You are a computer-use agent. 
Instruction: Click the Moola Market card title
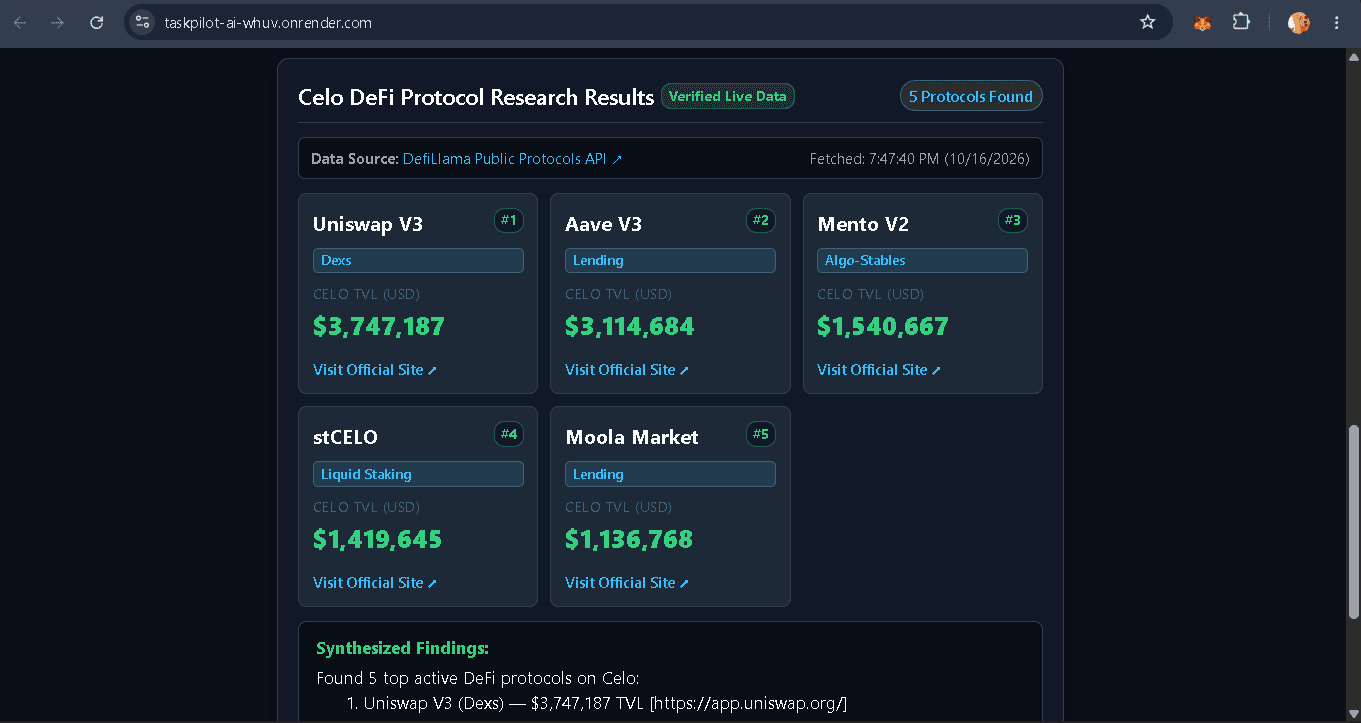pyautogui.click(x=632, y=437)
